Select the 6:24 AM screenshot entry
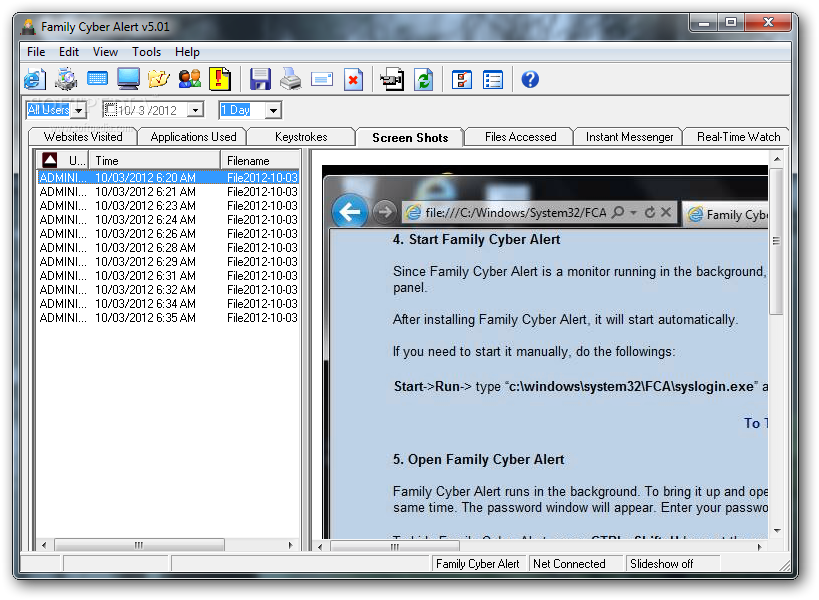Screen dimensions: 819x600 (x=168, y=220)
